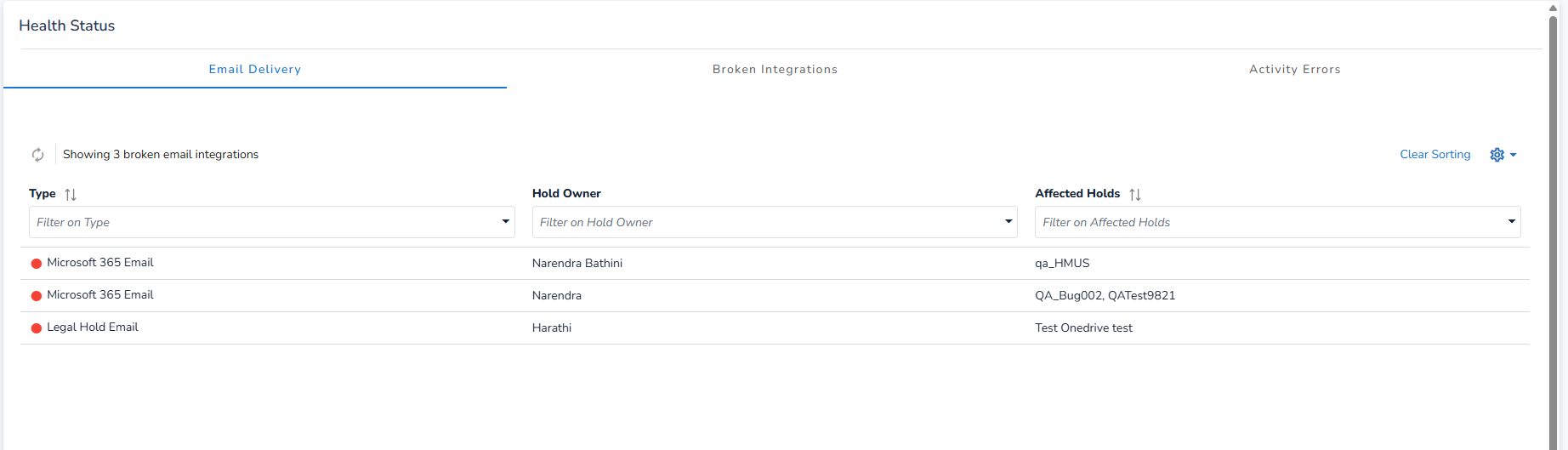The image size is (1568, 450).
Task: Select the Email Delivery tab
Action: pyautogui.click(x=255, y=70)
